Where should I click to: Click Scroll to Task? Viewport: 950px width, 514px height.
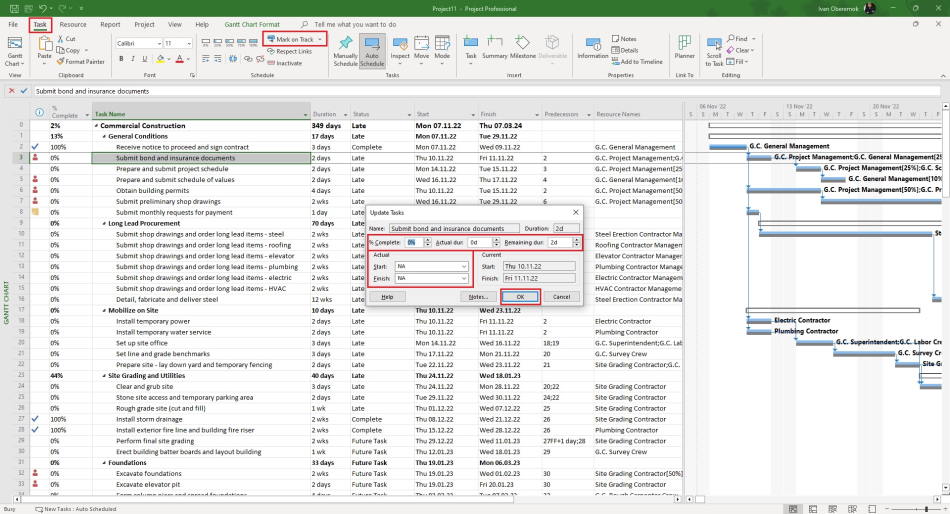(x=714, y=52)
